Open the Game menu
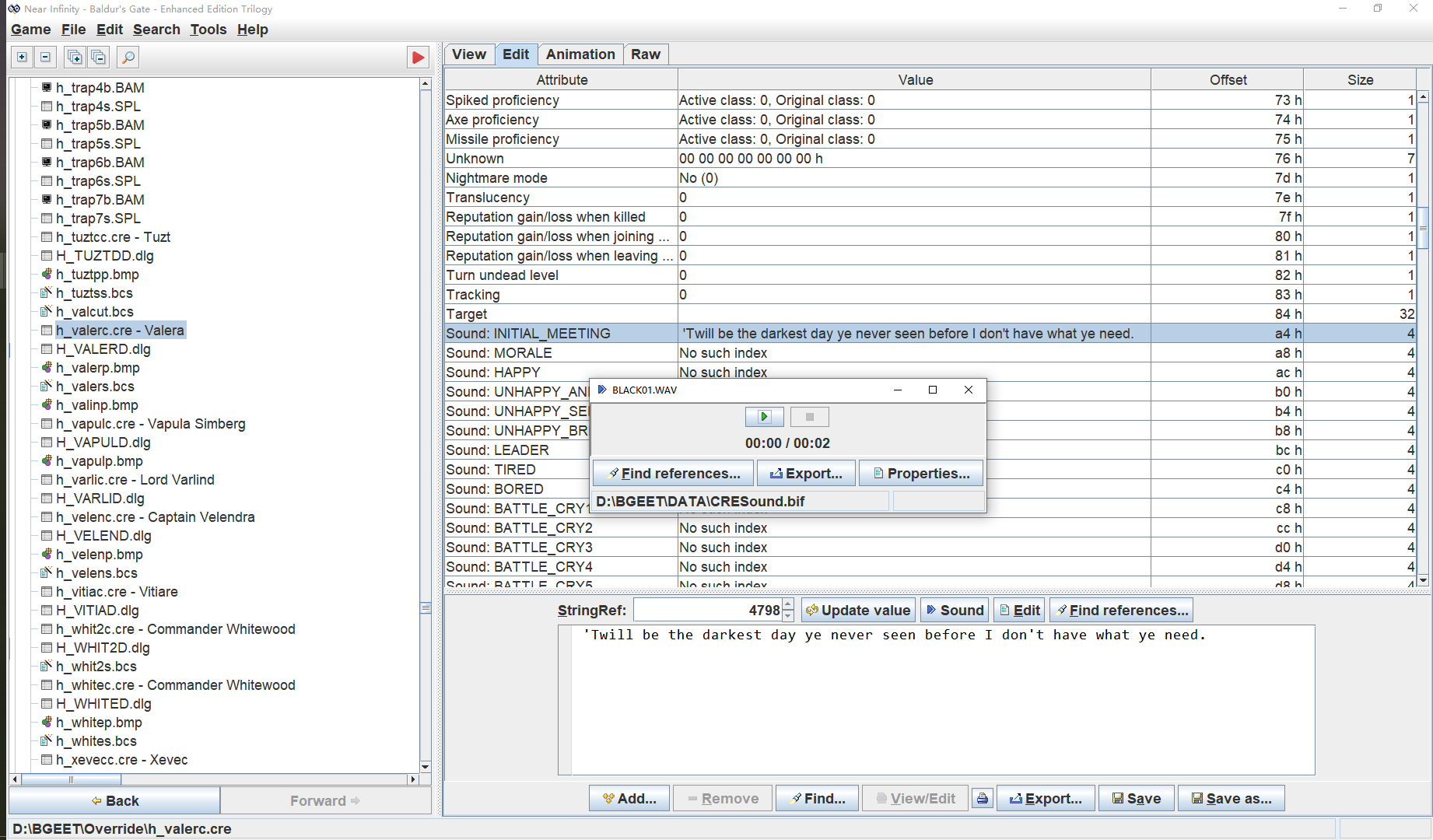This screenshot has width=1433, height=840. [31, 30]
